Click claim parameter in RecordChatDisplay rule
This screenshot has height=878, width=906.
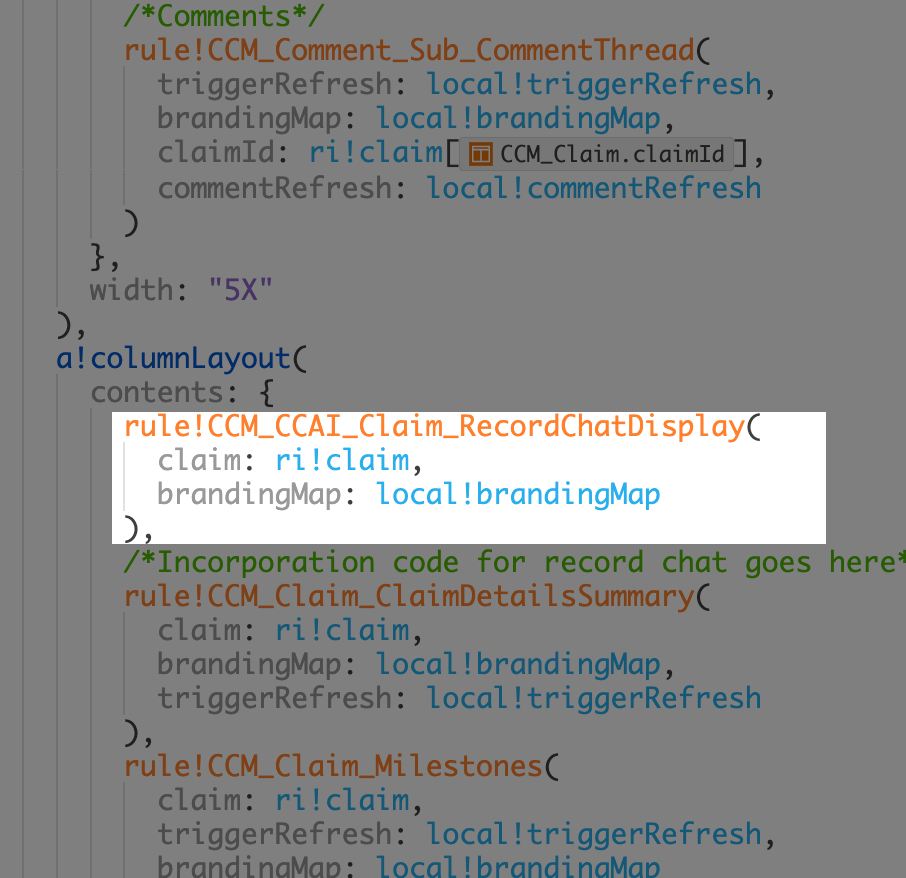click(199, 460)
